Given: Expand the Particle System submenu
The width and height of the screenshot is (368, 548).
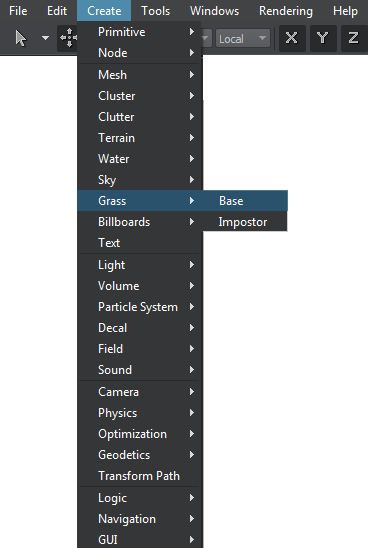Looking at the screenshot, I should 140,307.
